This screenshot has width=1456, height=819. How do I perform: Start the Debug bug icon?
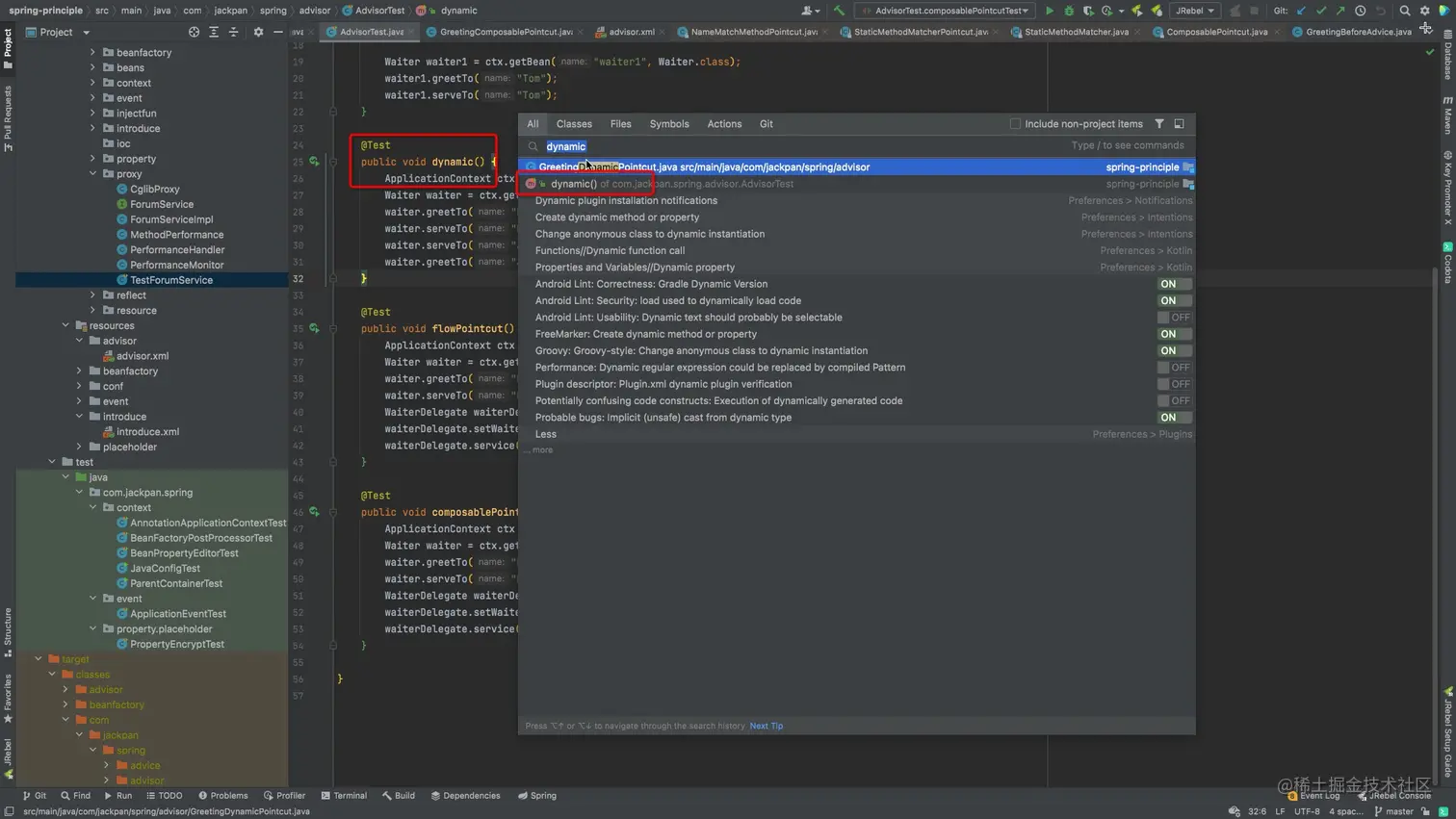point(1069,11)
